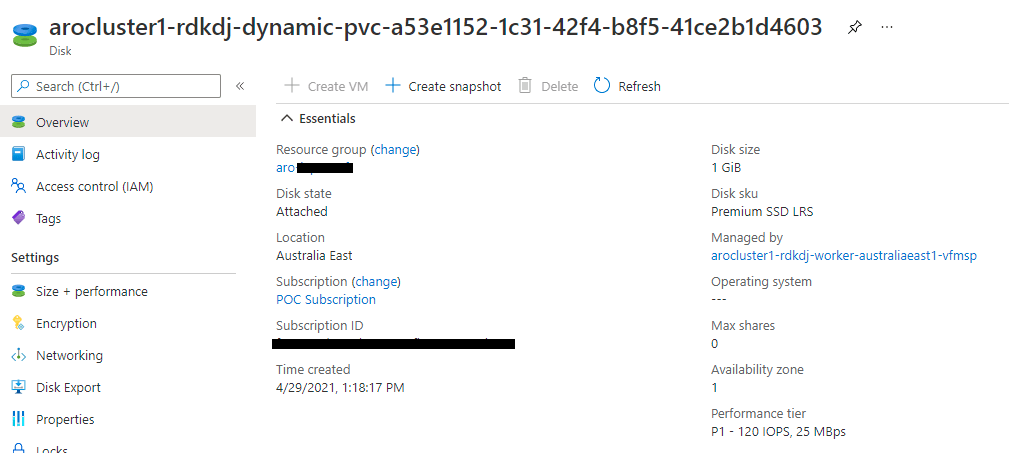Refresh the disk overview

pos(627,86)
